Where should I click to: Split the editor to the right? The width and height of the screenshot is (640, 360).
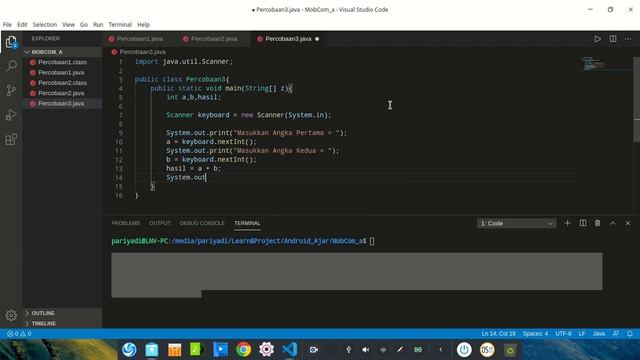tap(613, 39)
